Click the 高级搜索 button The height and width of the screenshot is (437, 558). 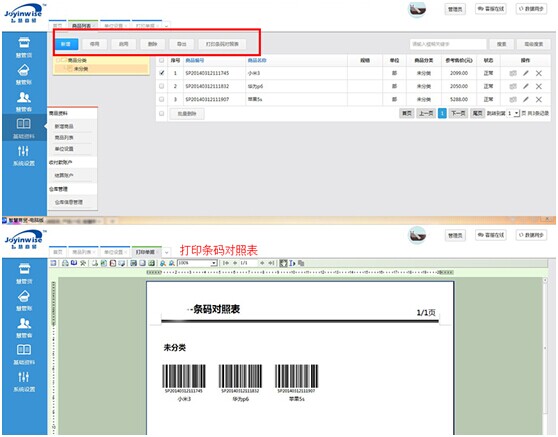pyautogui.click(x=534, y=44)
